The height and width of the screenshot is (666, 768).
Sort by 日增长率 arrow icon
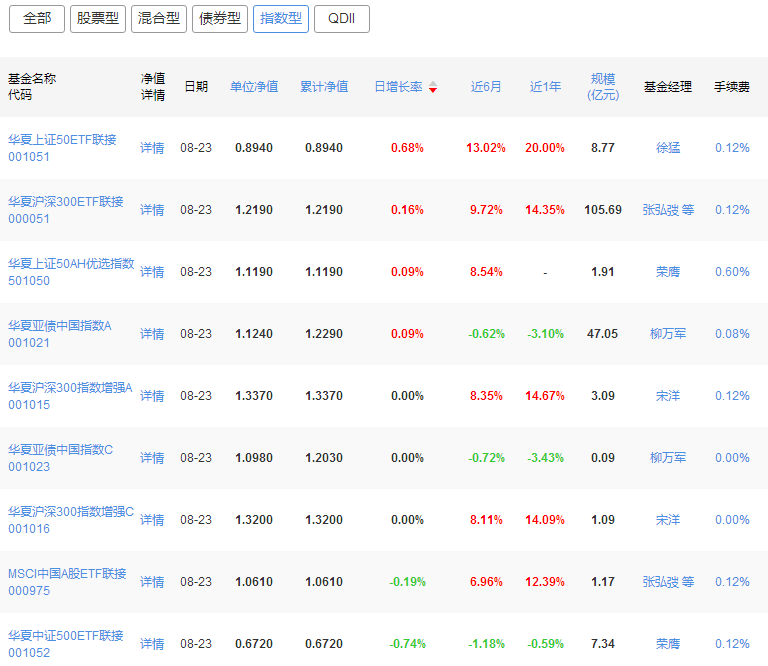pos(433,87)
